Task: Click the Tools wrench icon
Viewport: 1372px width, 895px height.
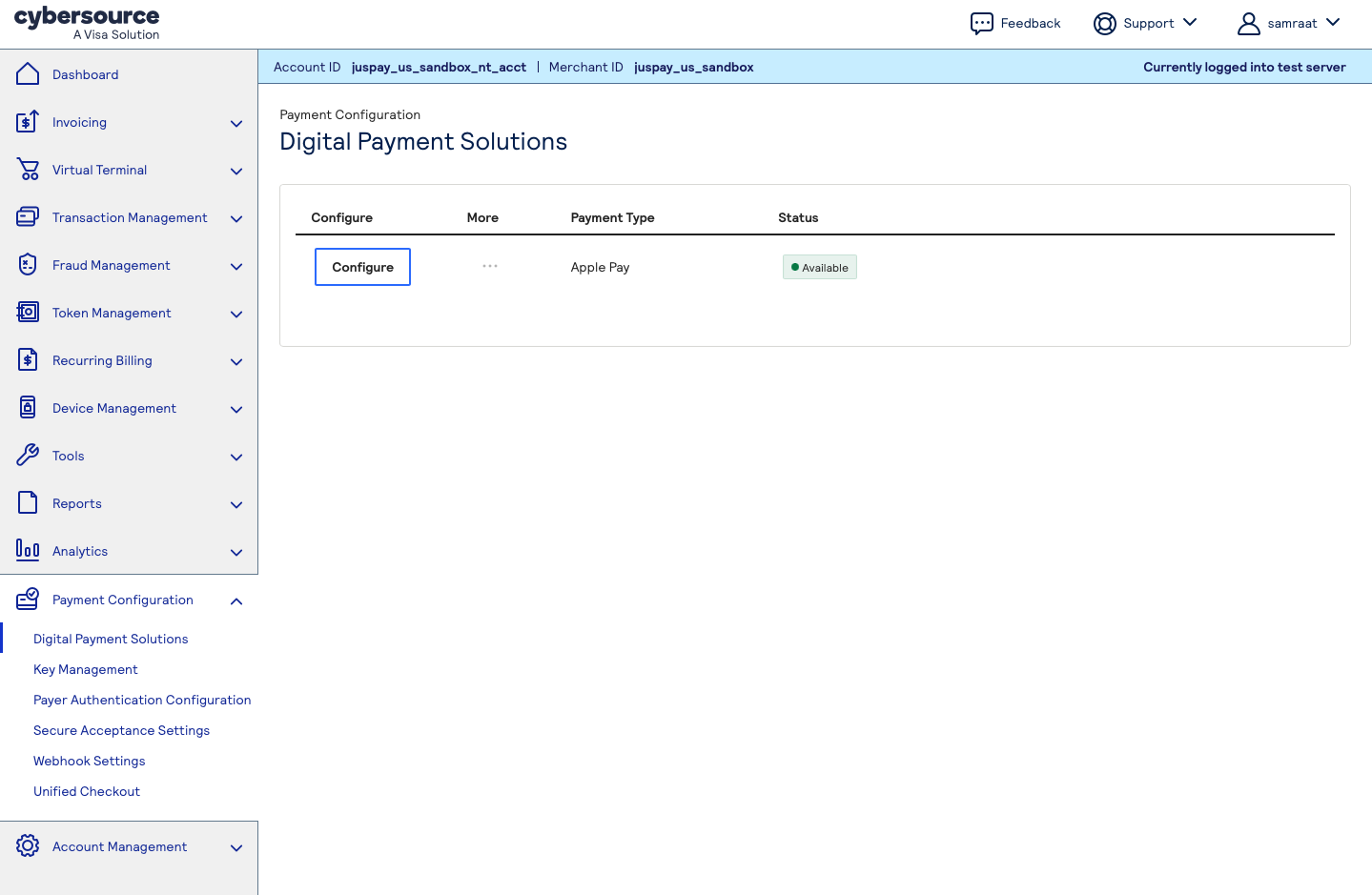Action: click(x=28, y=456)
